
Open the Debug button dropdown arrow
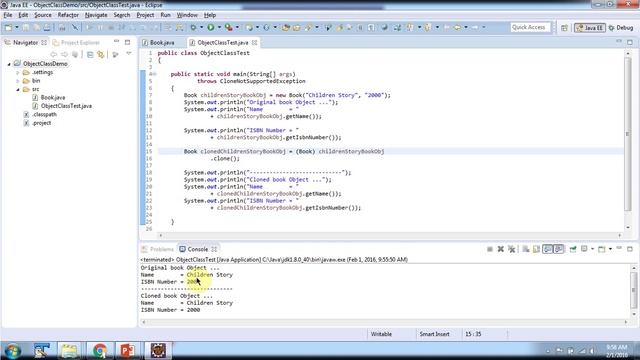[x=202, y=27]
